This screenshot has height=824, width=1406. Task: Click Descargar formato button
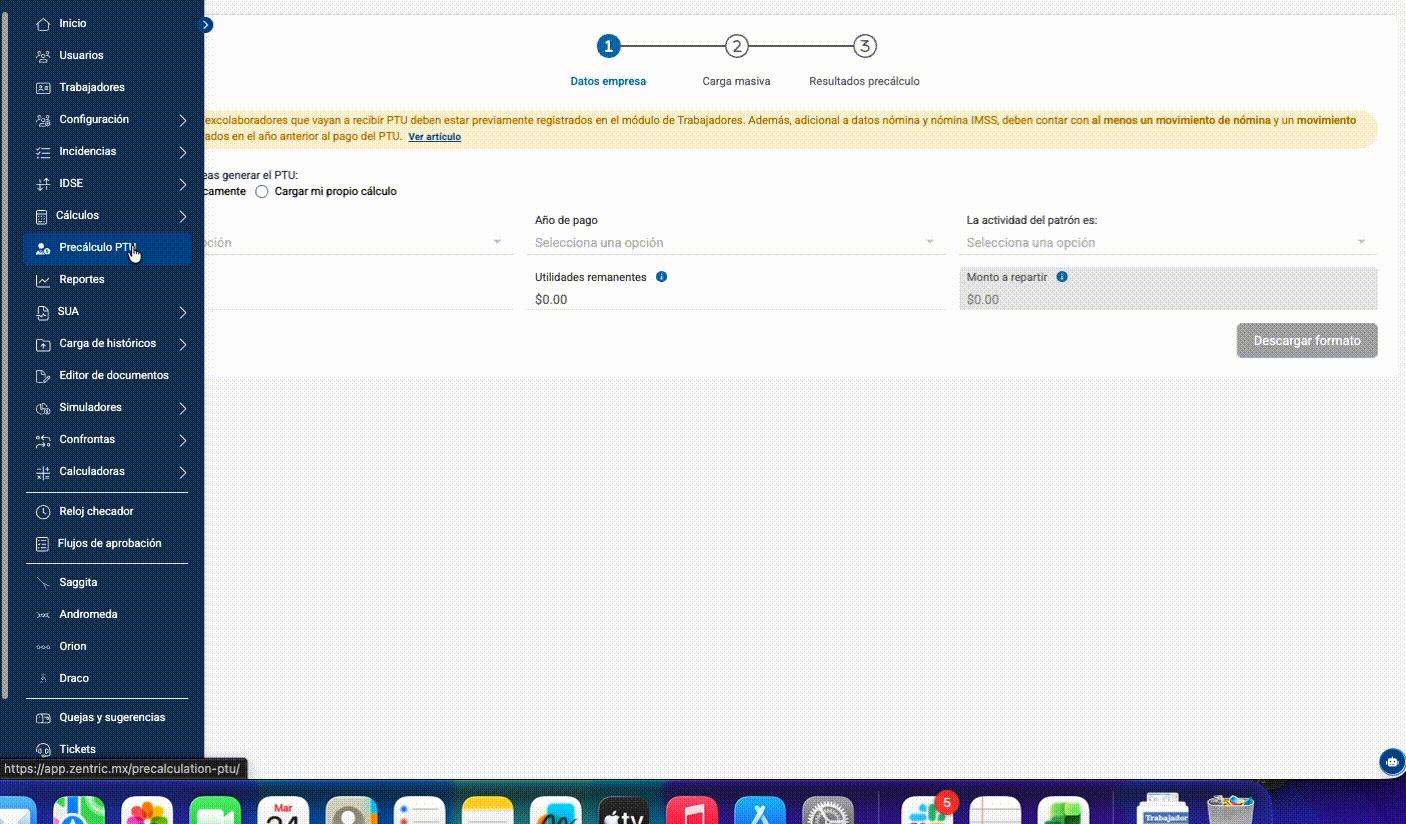point(1307,340)
